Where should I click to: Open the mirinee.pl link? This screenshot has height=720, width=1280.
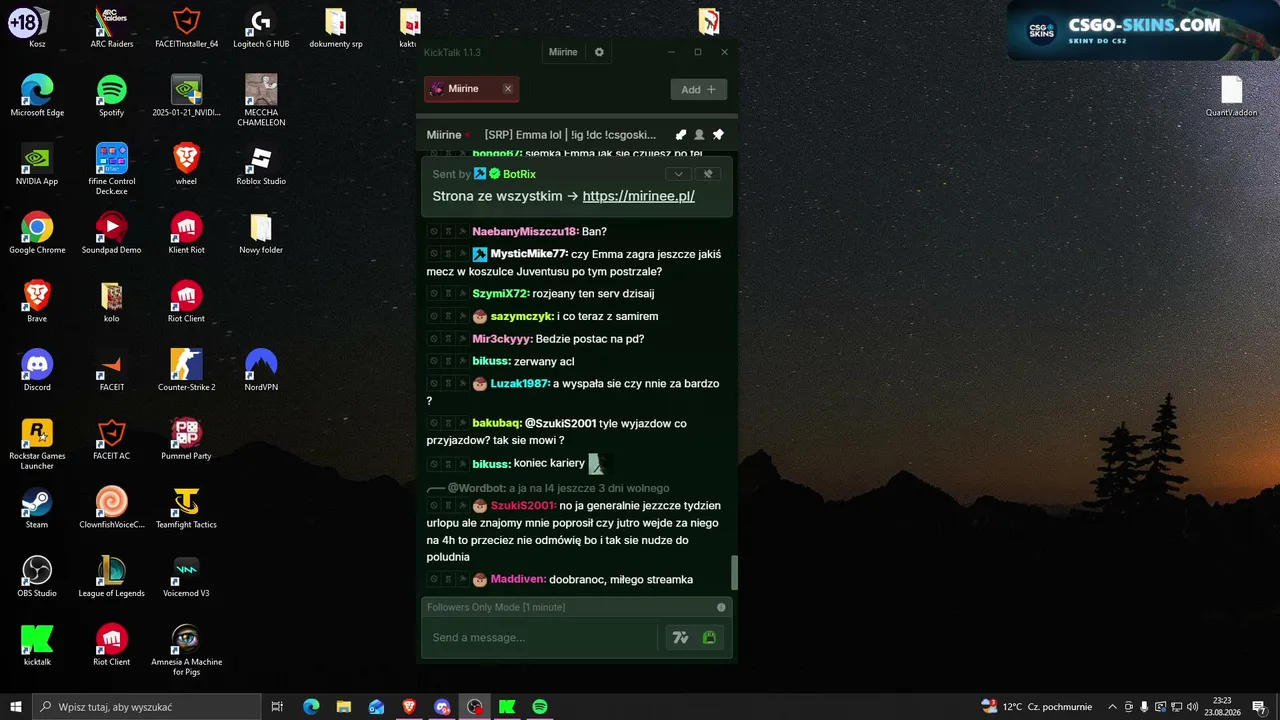click(639, 196)
